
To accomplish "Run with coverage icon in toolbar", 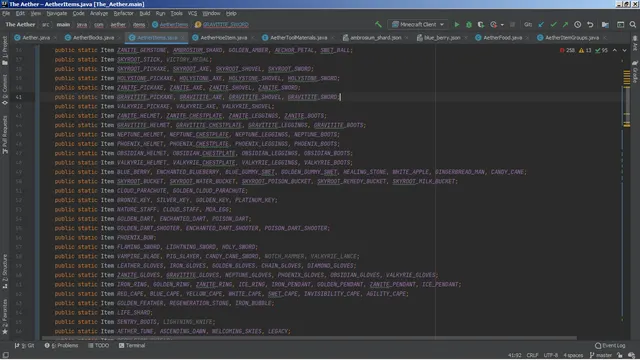I will click(x=481, y=24).
